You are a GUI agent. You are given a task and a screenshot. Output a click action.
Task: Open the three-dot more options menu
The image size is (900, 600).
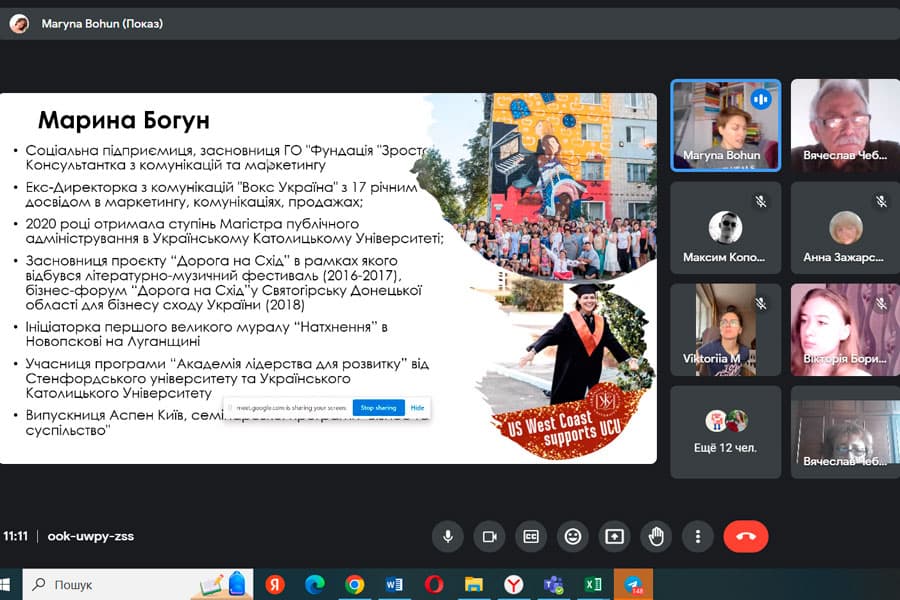697,536
